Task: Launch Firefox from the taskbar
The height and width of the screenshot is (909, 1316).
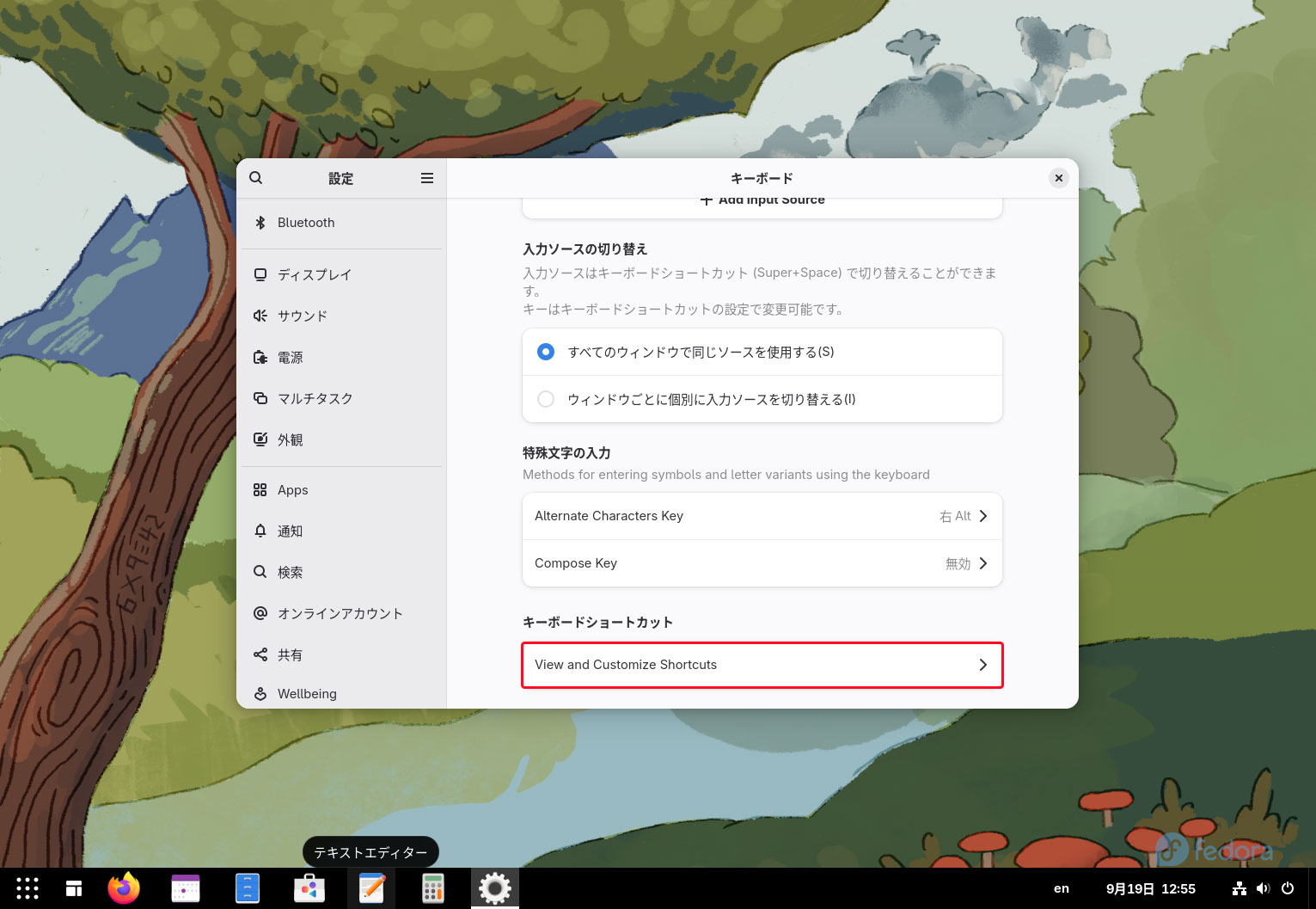Action: tap(124, 888)
